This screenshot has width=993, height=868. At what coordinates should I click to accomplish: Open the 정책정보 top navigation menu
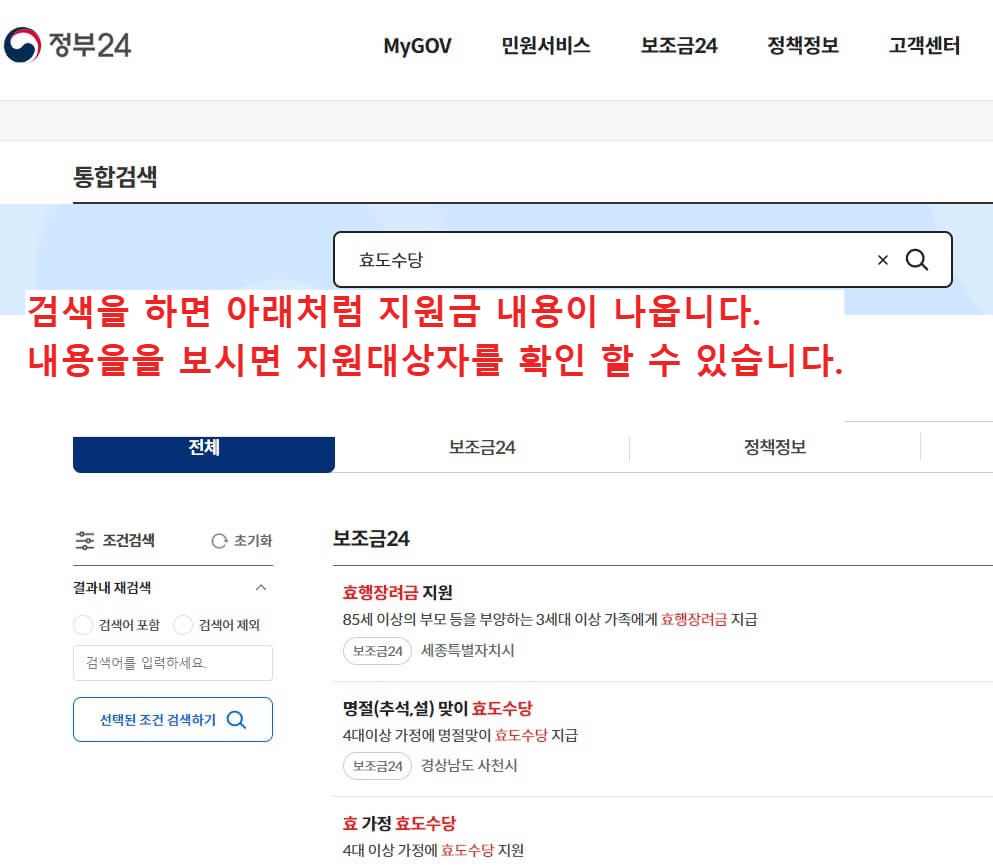tap(802, 46)
